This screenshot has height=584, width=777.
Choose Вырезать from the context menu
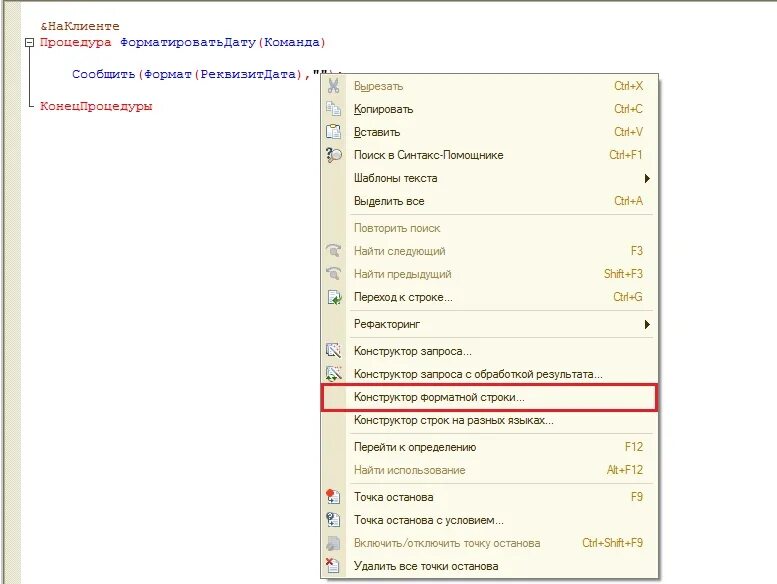[490, 86]
